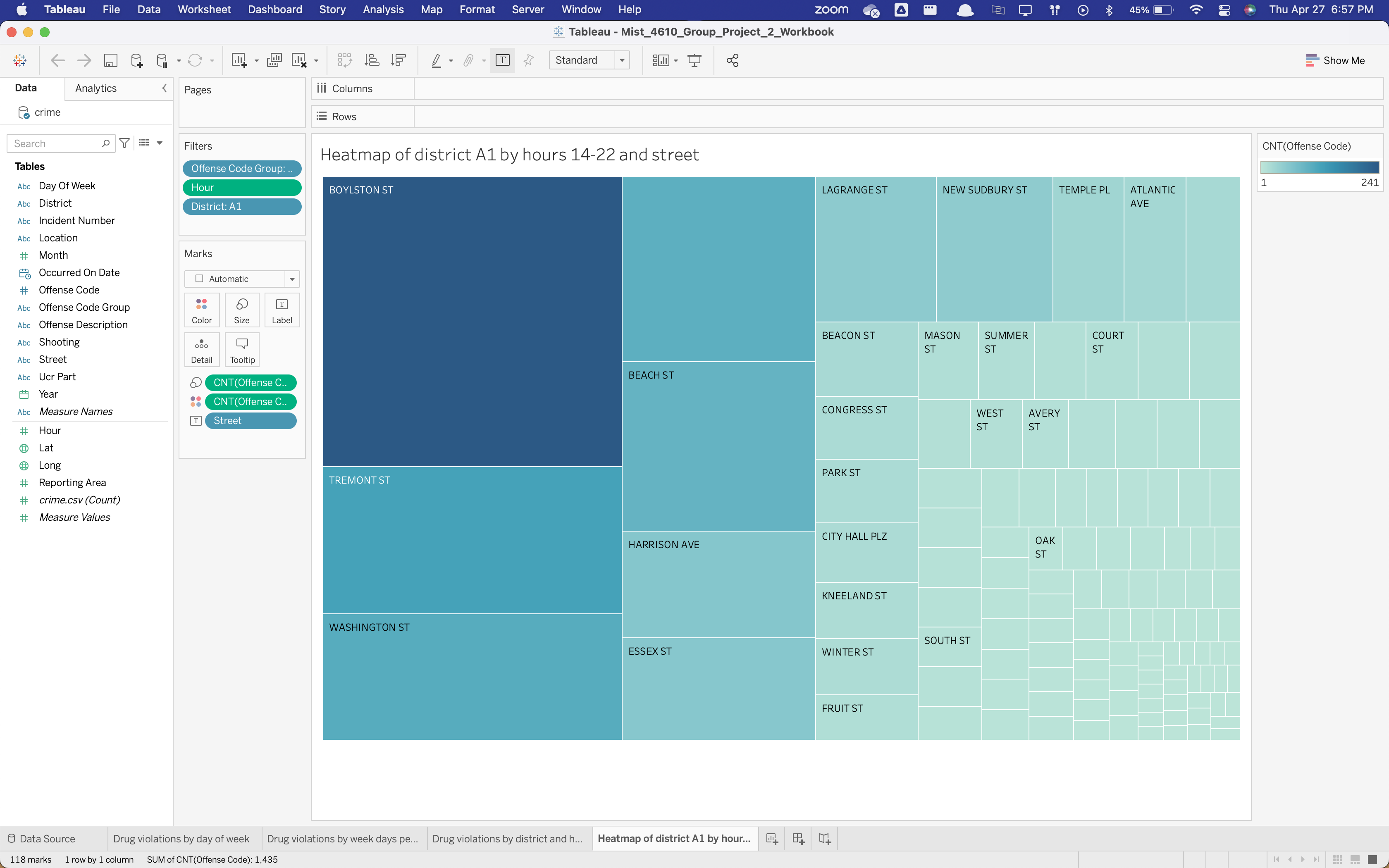The height and width of the screenshot is (868, 1389).
Task: Click the District: A1 filter pill
Action: point(242,207)
